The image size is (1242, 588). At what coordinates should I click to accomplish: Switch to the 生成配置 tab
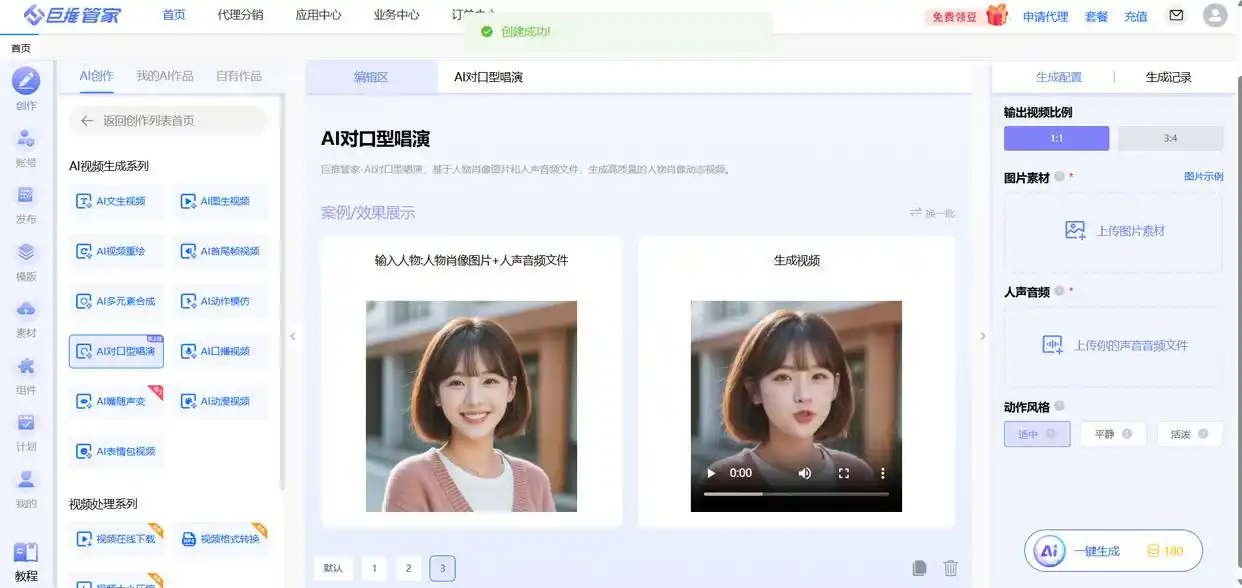[x=1059, y=77]
